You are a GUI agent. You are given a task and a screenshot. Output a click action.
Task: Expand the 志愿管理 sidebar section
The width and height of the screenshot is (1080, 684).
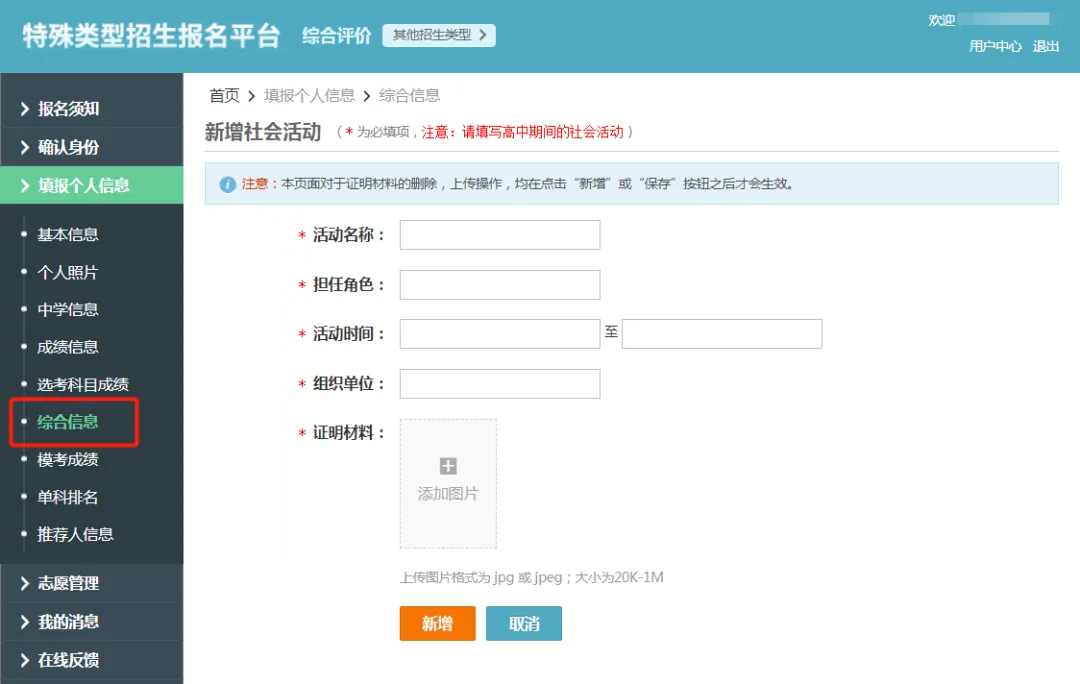point(68,583)
